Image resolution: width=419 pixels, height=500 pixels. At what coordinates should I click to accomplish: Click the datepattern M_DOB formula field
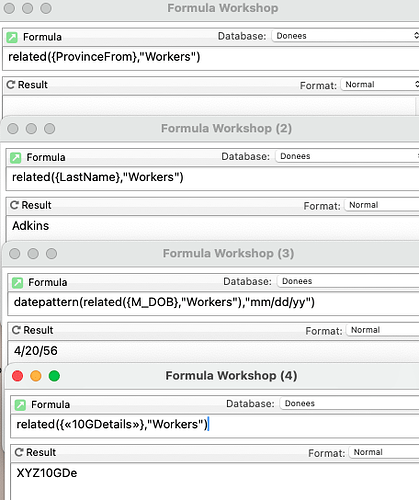pyautogui.click(x=214, y=304)
